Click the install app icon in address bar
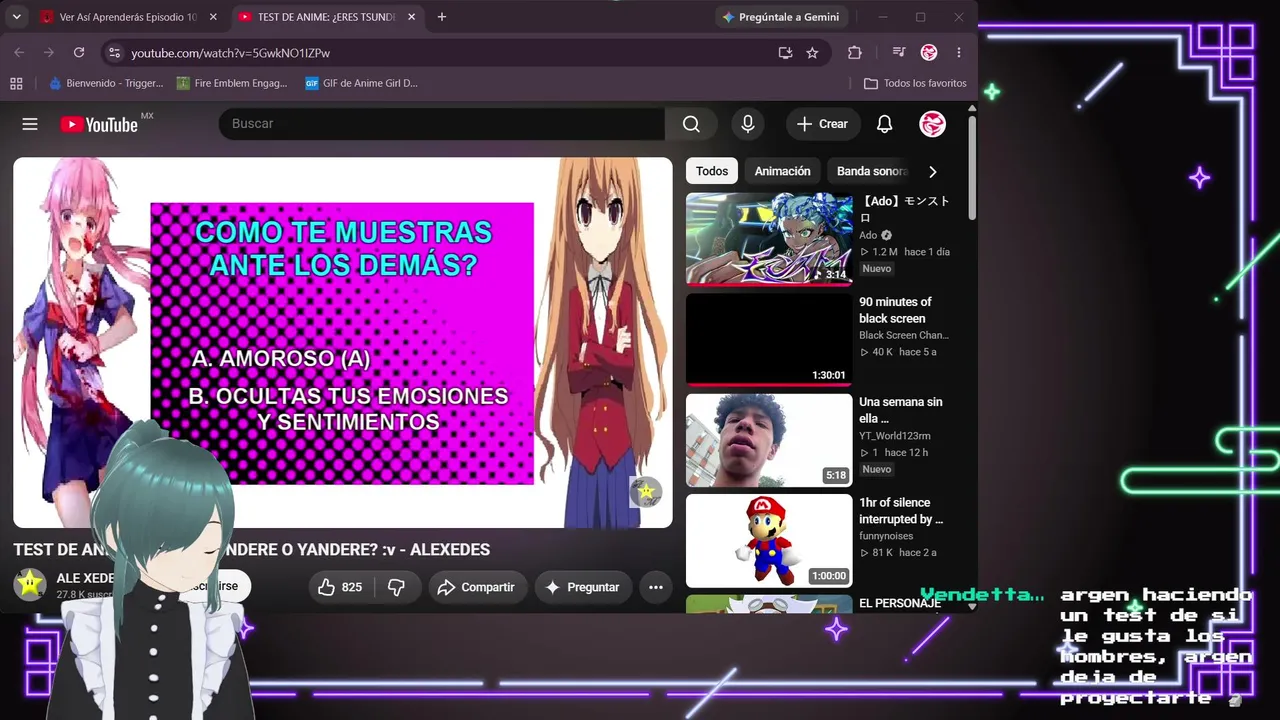Screen dimensions: 1280x720 click(x=785, y=53)
